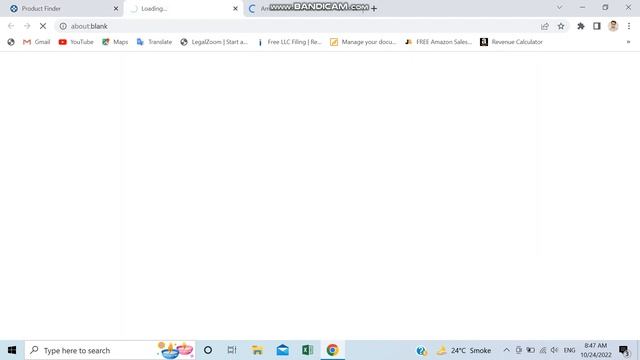Check battery status tray icon

pyautogui.click(x=531, y=350)
